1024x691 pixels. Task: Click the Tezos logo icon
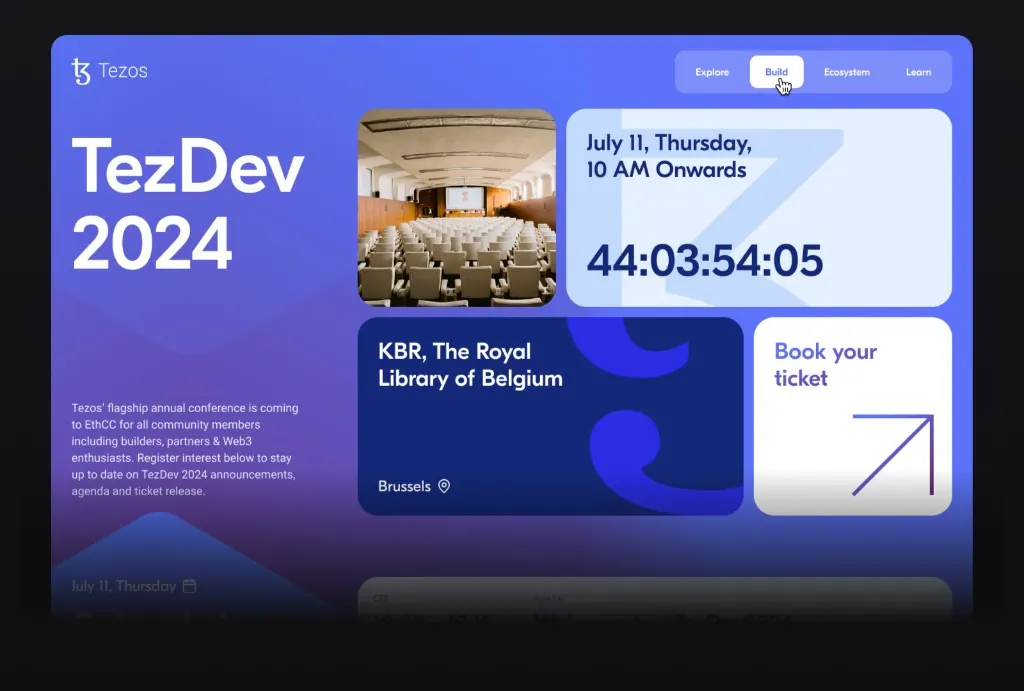click(81, 71)
